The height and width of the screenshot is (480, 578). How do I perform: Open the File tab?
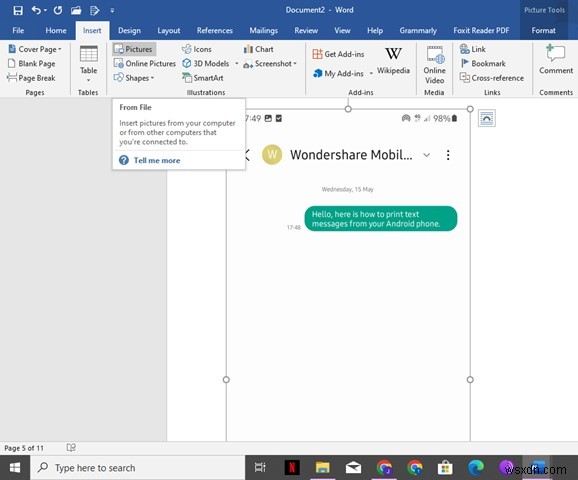[18, 31]
